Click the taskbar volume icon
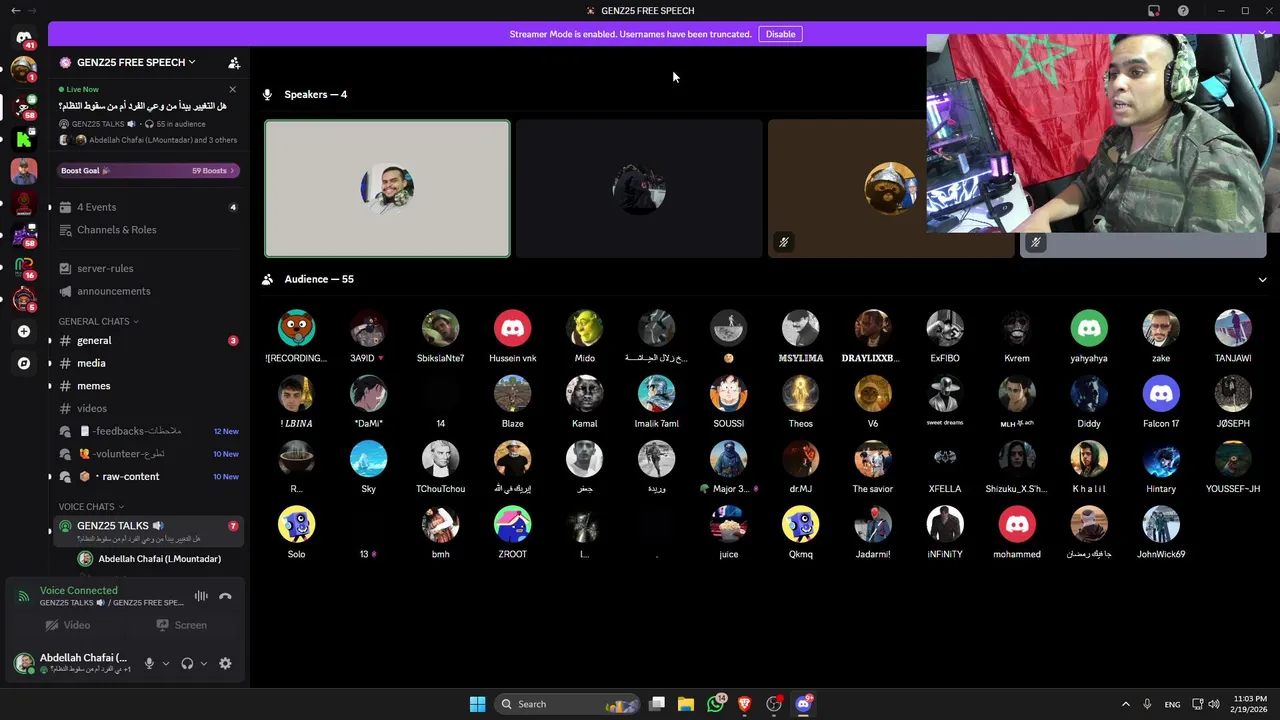Image resolution: width=1280 pixels, height=720 pixels. pos(1213,704)
